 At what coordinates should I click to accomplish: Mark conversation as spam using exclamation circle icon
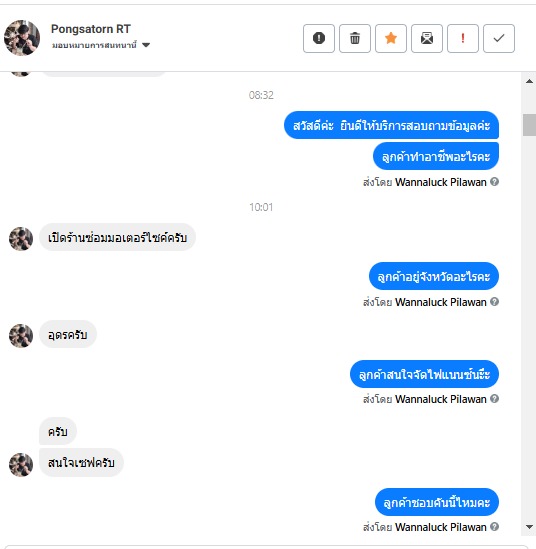[x=319, y=38]
